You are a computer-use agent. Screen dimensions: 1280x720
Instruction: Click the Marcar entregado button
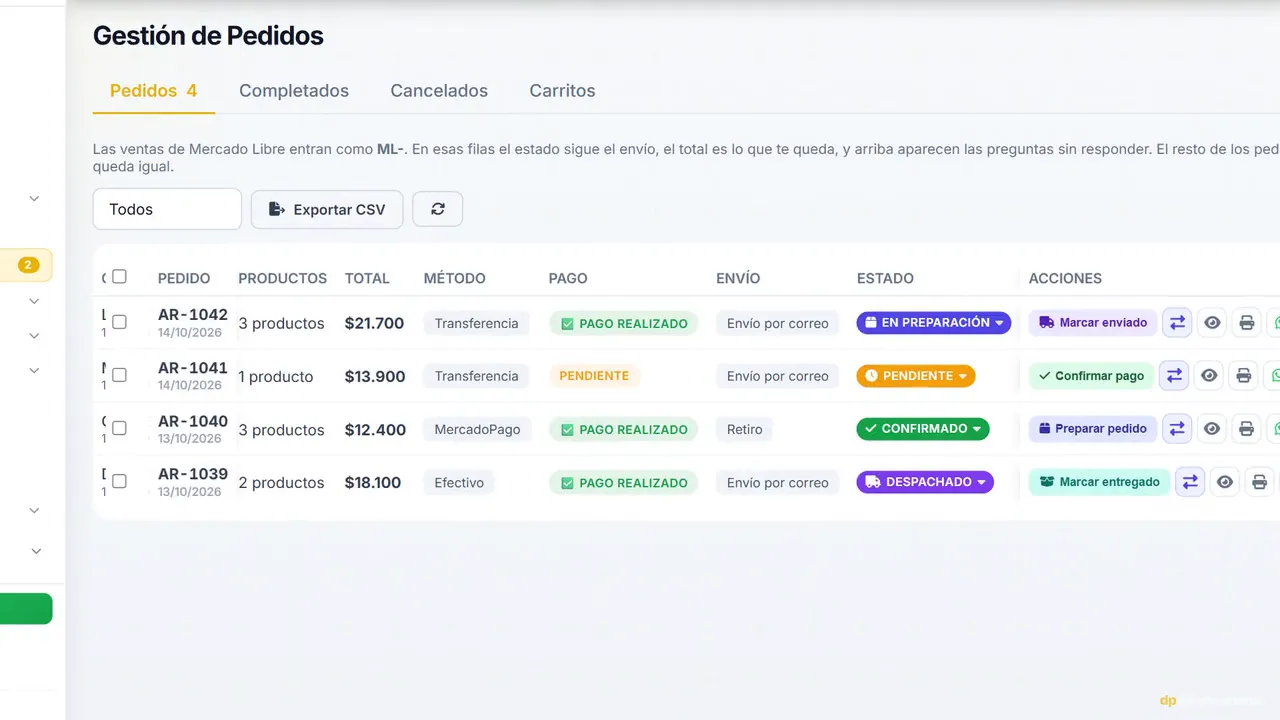(1099, 482)
